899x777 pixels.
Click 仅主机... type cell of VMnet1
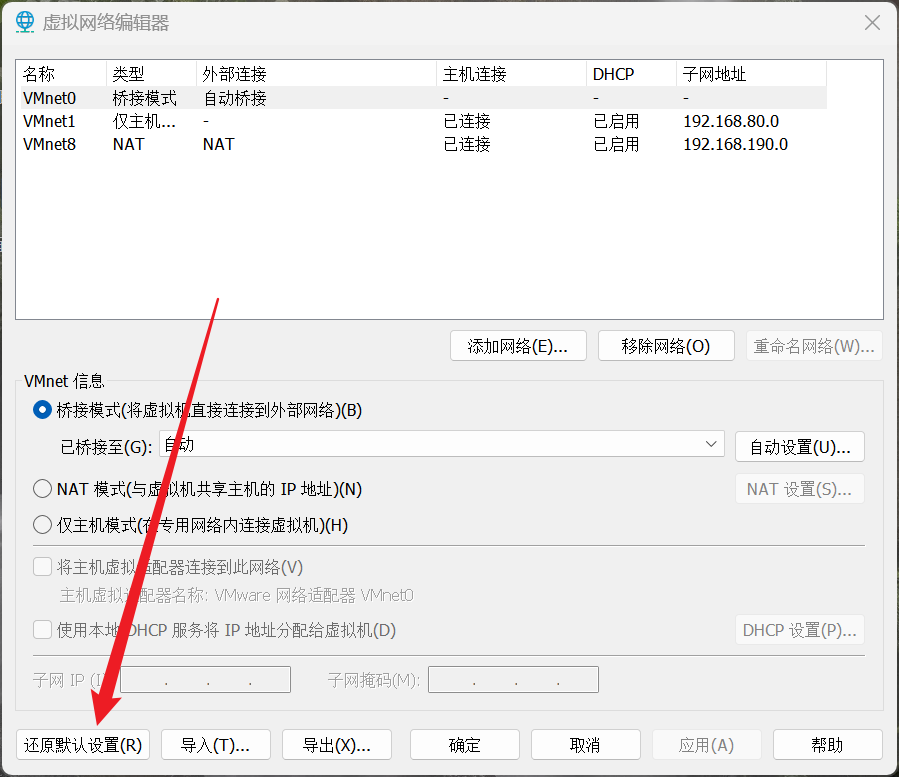tap(144, 121)
